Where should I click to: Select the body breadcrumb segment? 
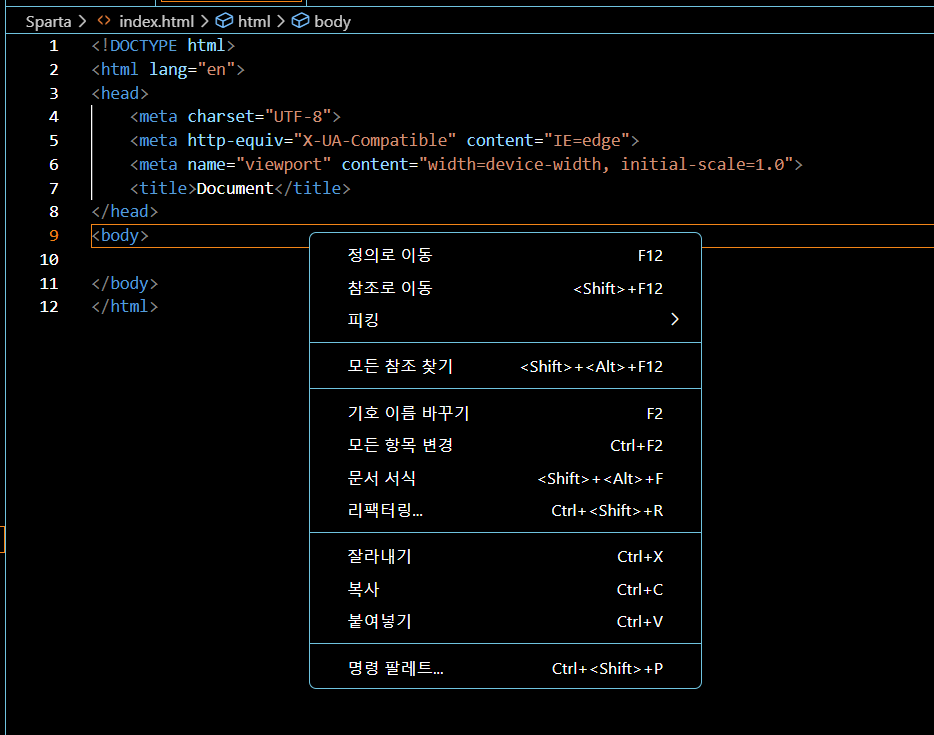[332, 22]
